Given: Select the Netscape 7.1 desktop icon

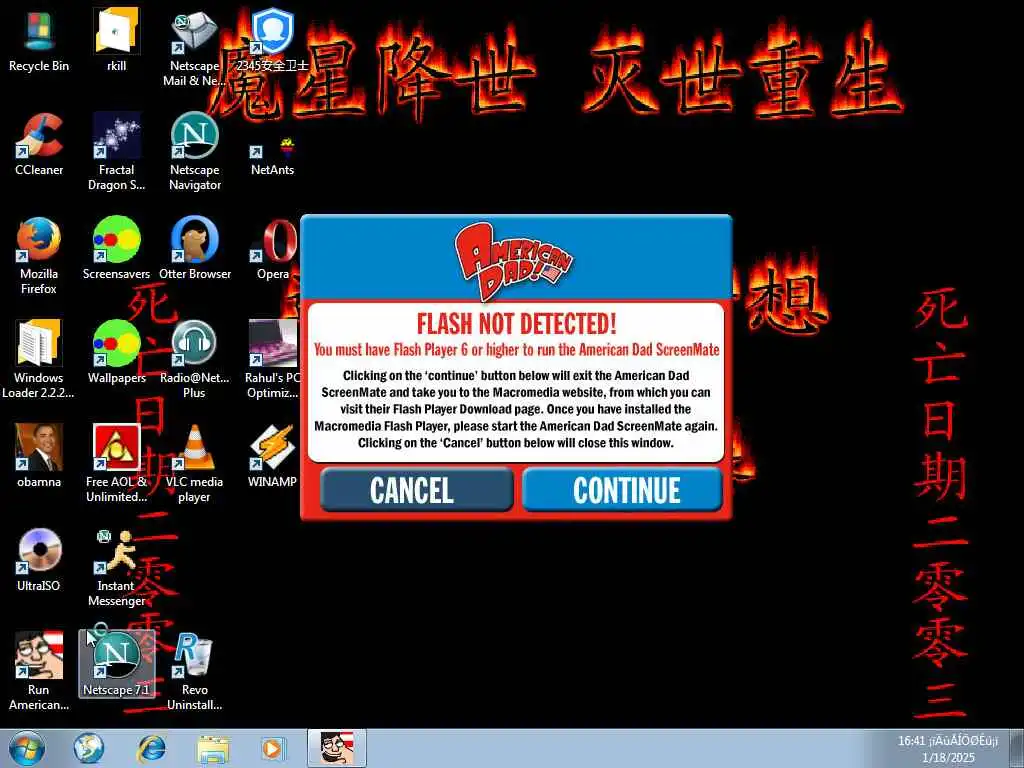Looking at the screenshot, I should (x=116, y=664).
